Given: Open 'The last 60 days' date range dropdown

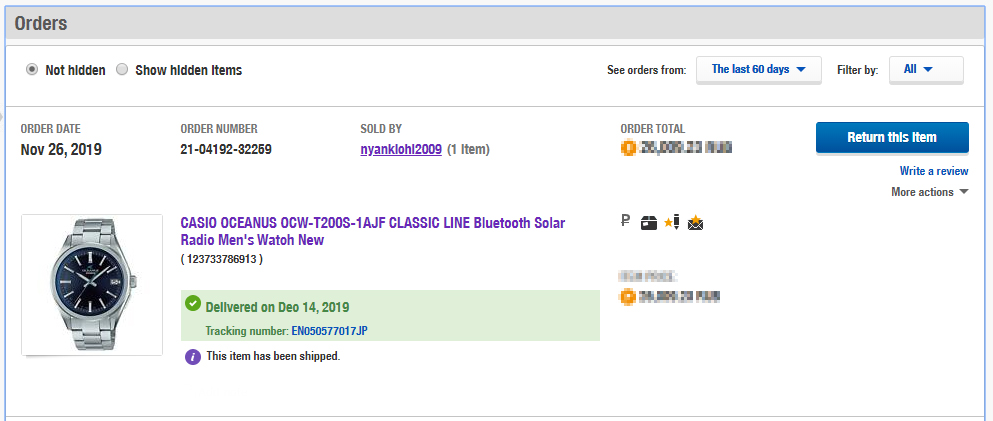Looking at the screenshot, I should click(758, 70).
